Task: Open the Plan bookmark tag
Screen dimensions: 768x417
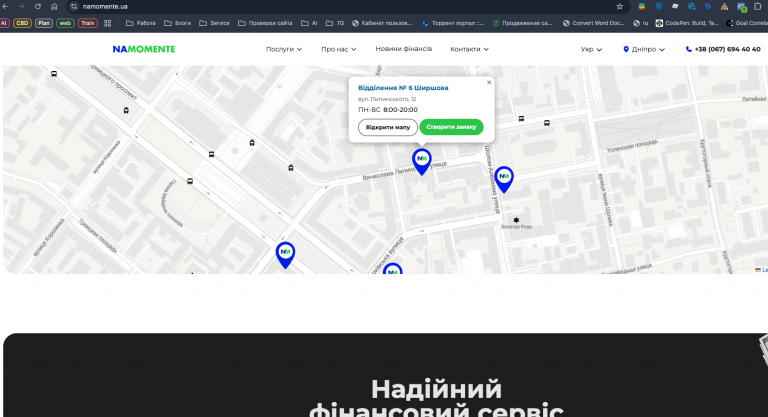Action: (x=44, y=23)
